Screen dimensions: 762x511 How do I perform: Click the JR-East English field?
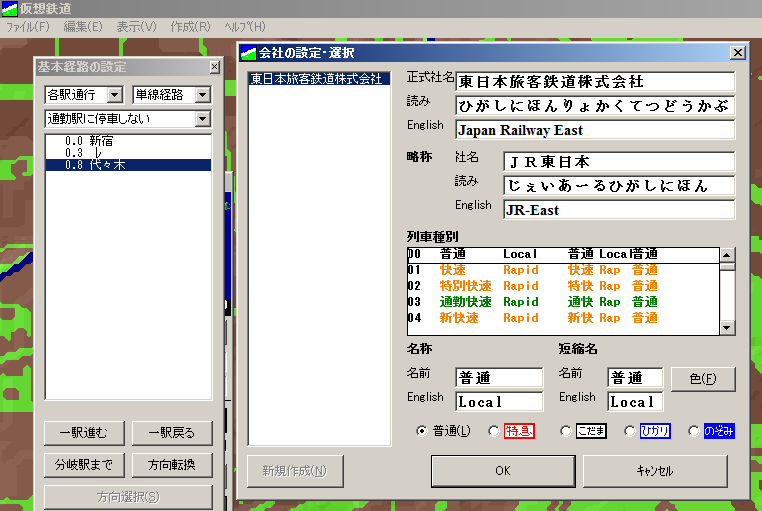pyautogui.click(x=619, y=210)
